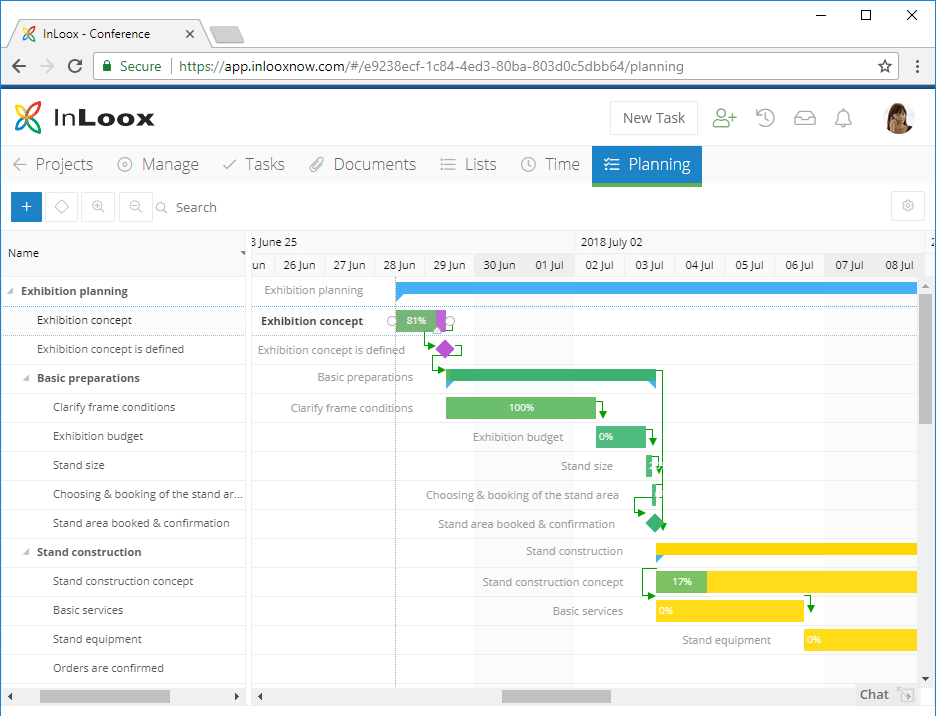Focus the Search field

click(x=196, y=207)
